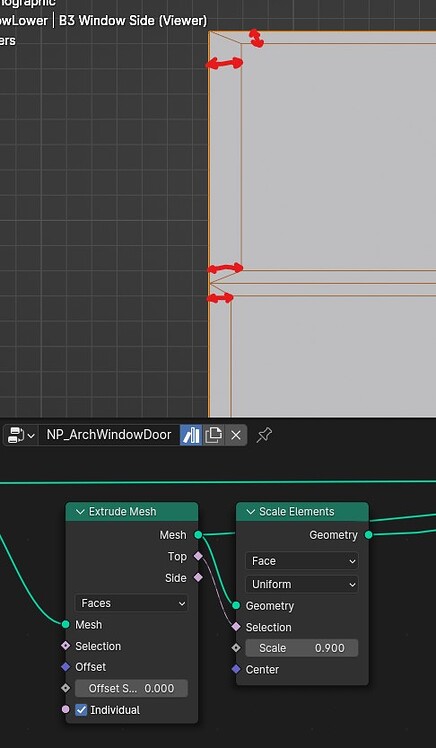Click the Top output socket
This screenshot has width=436, height=748.
(198, 556)
